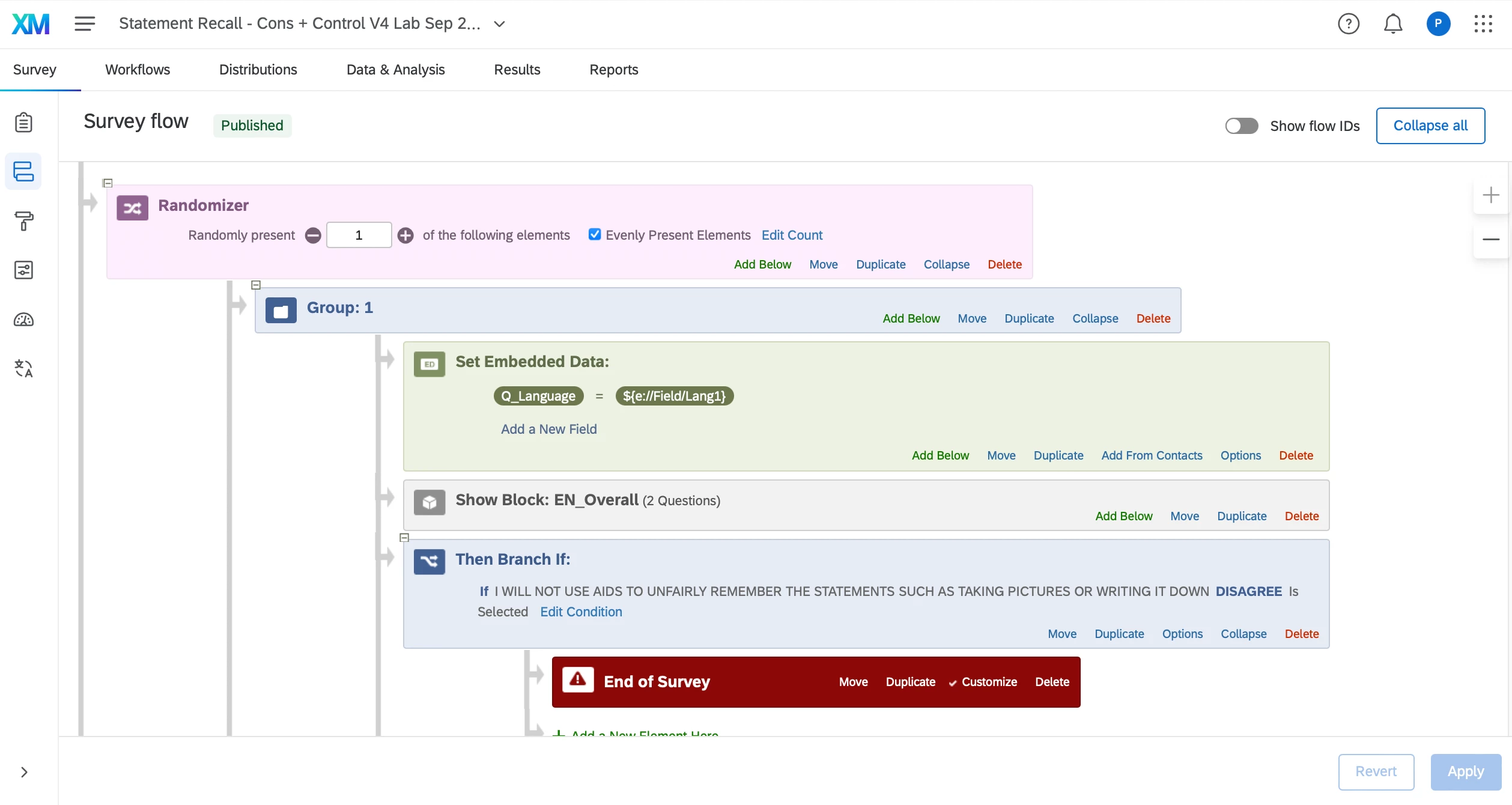
Task: Open the Survey flow sidebar icon
Action: tap(23, 171)
